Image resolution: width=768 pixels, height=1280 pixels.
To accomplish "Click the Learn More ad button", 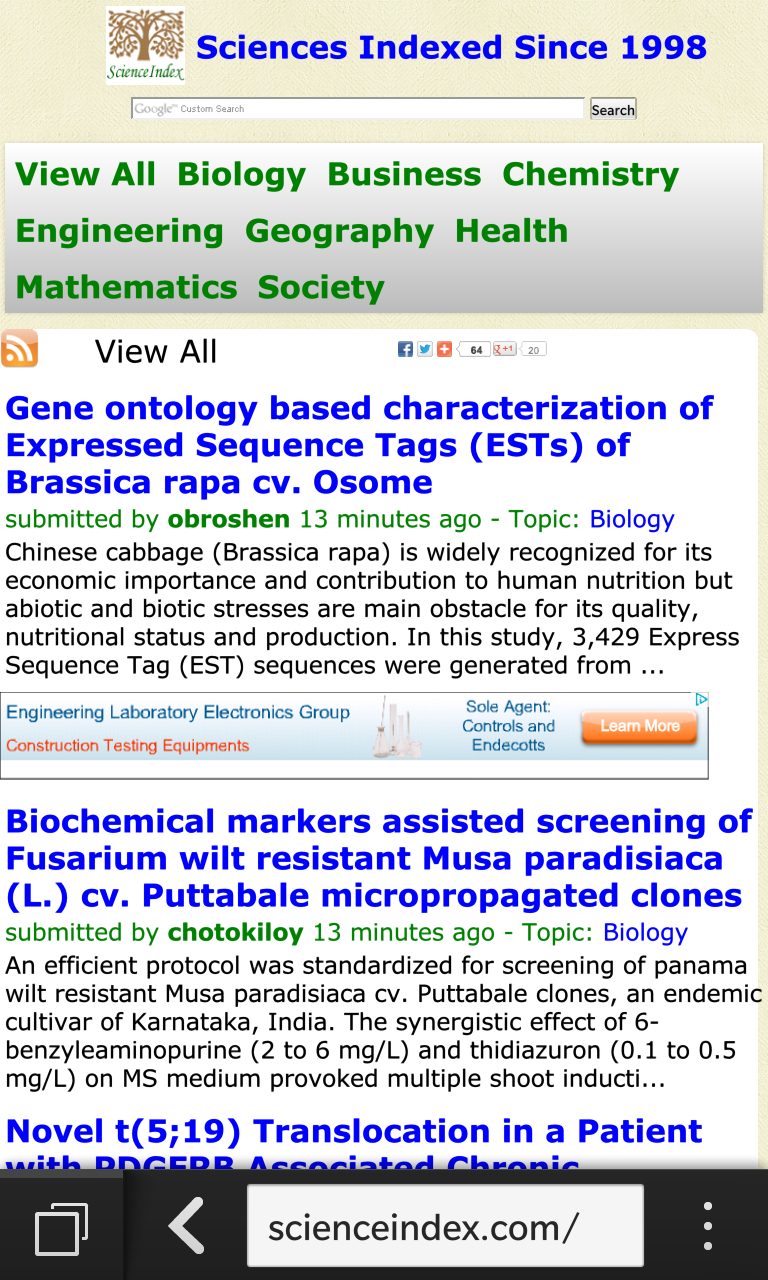I will pyautogui.click(x=639, y=727).
